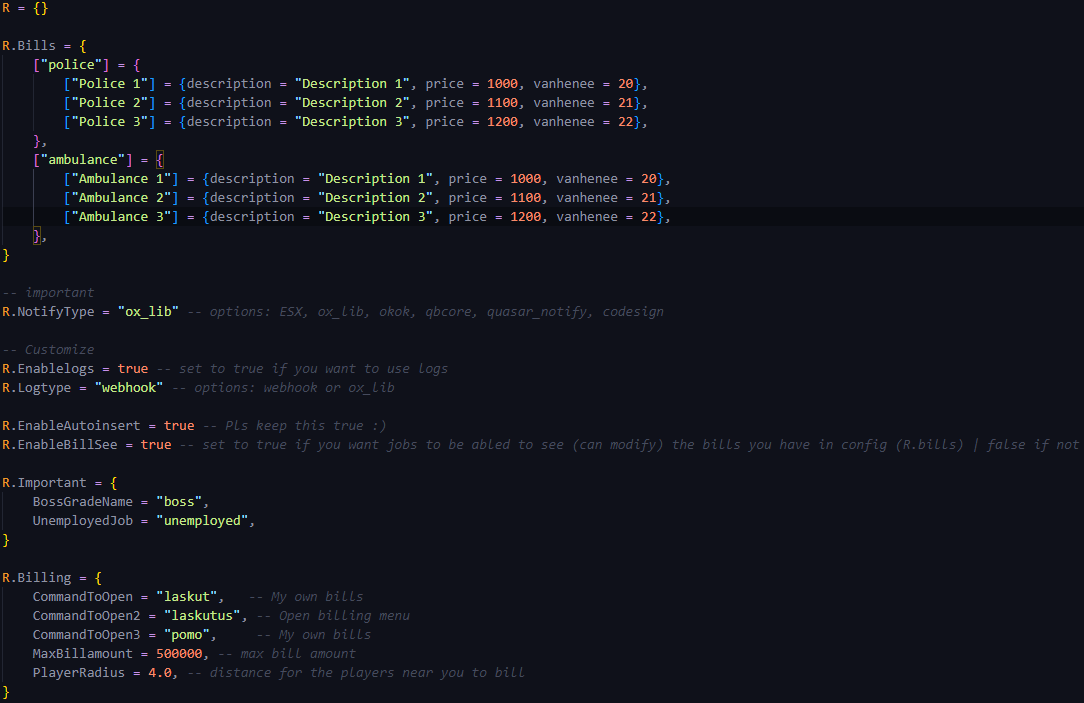Click vanhenee value 22 in Ambulance 3 row

[648, 217]
